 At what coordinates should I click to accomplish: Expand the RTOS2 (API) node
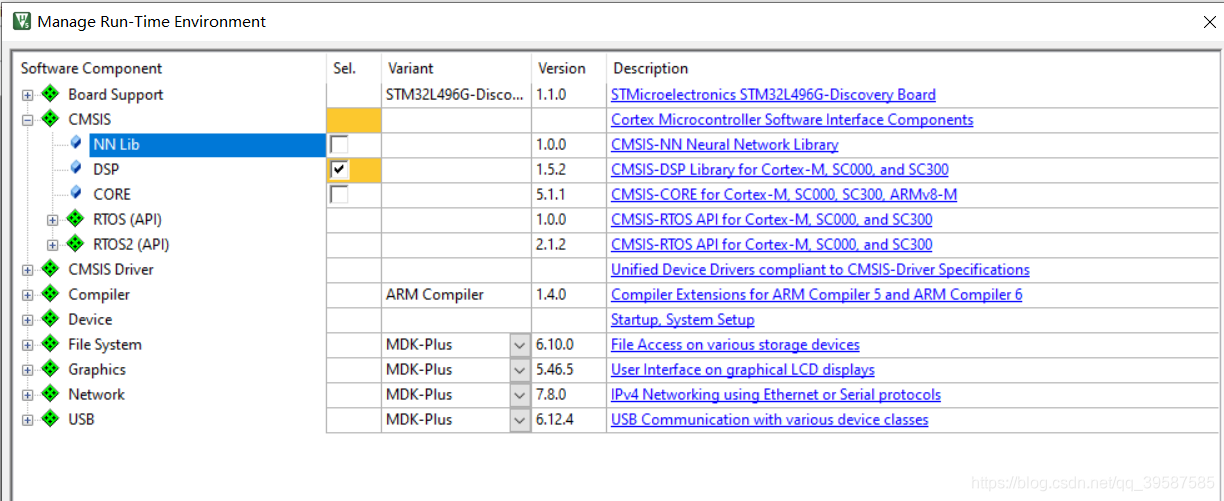pos(52,245)
